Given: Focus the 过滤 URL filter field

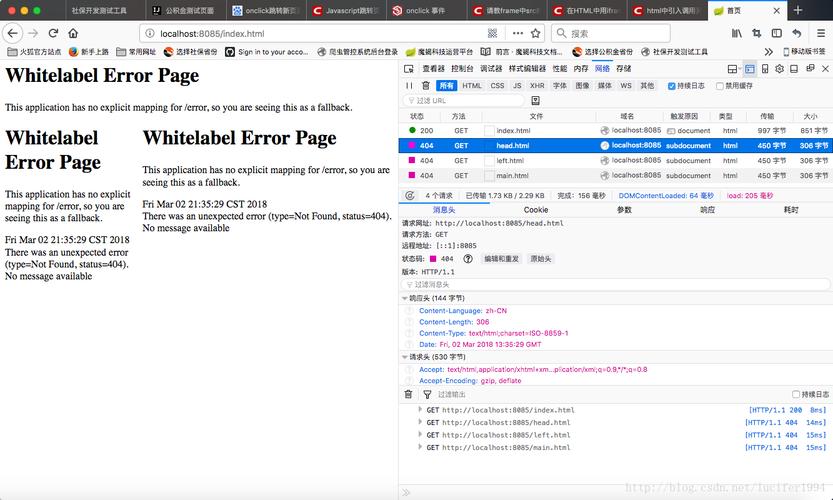Looking at the screenshot, I should pos(463,100).
